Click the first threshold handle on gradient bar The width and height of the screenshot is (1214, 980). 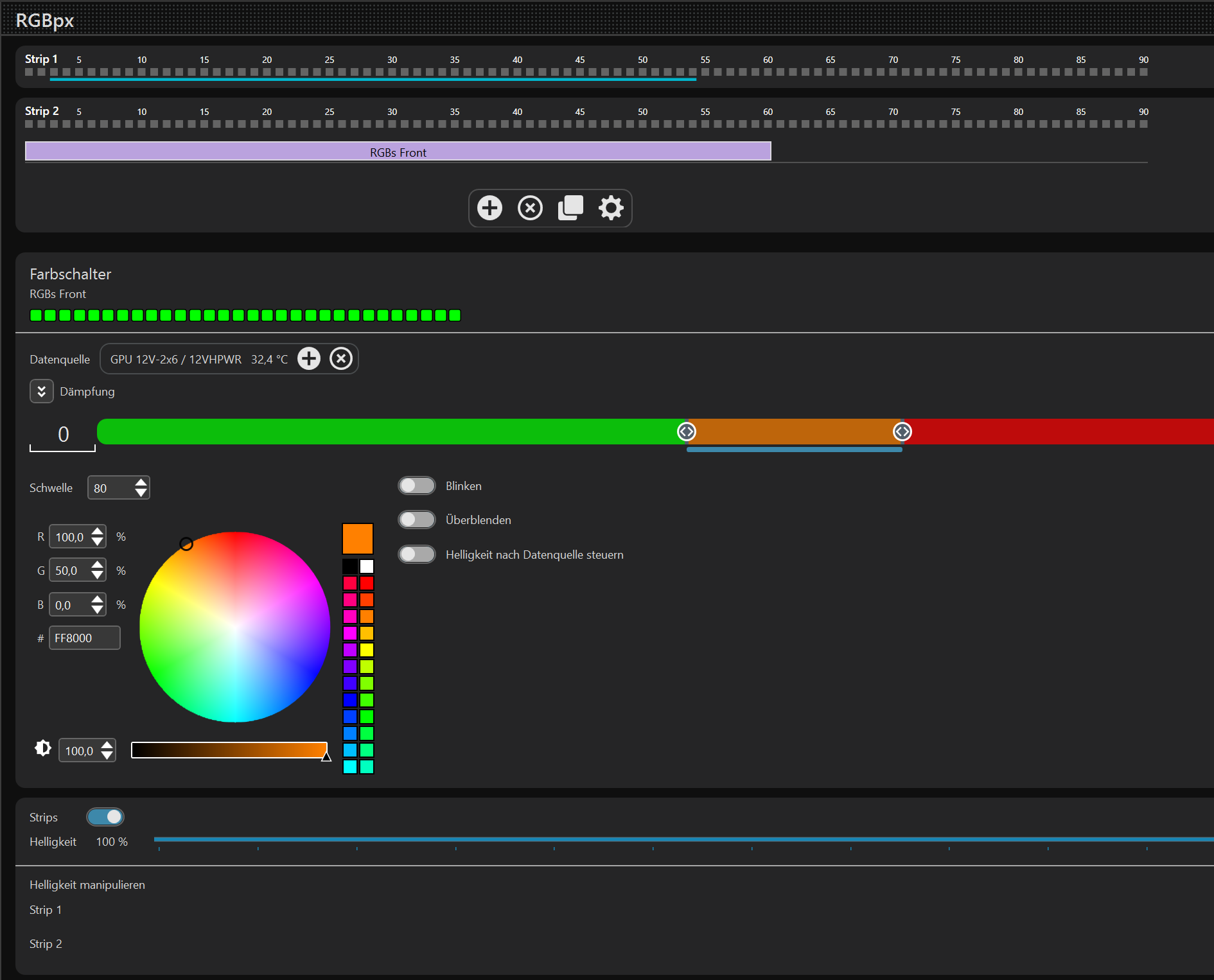[x=687, y=432]
